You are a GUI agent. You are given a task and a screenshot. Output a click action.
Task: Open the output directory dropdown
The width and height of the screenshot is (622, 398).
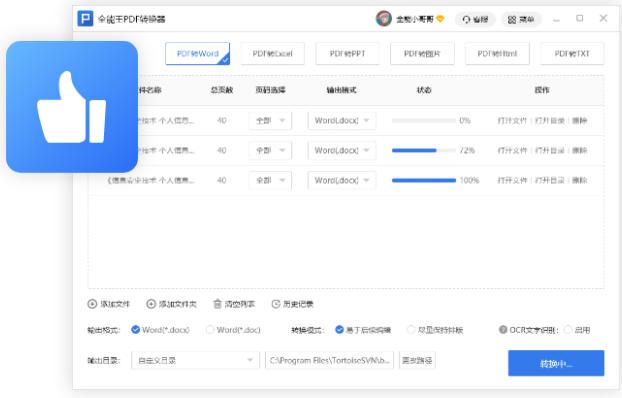tap(195, 360)
